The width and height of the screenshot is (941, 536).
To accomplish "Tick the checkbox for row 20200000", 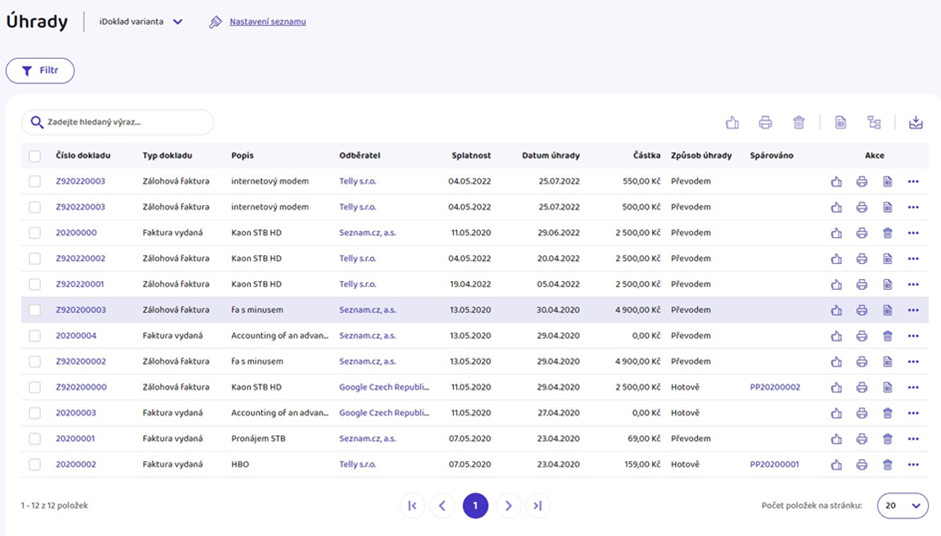I will point(35,233).
